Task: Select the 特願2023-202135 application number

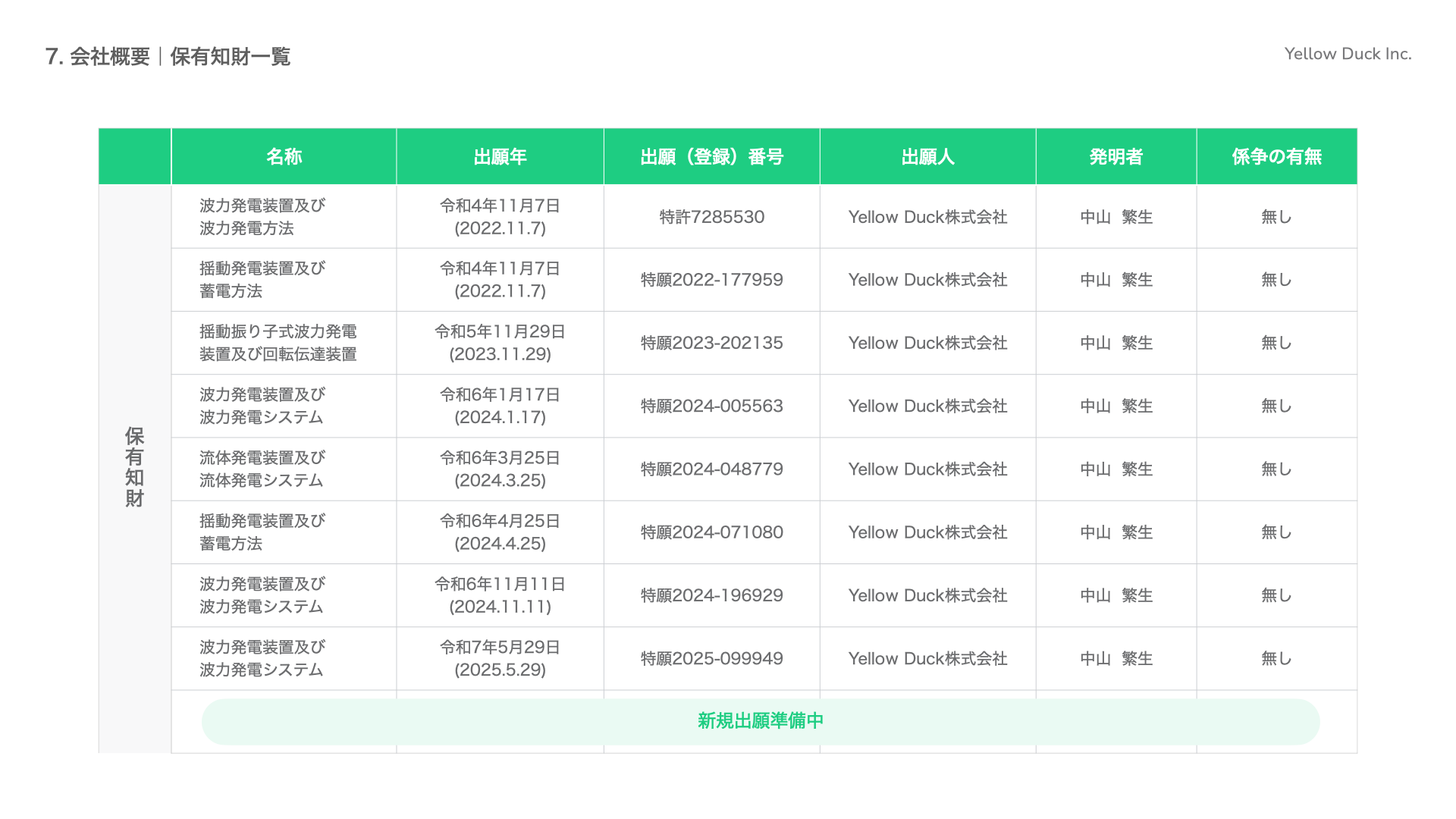Action: pyautogui.click(x=711, y=343)
